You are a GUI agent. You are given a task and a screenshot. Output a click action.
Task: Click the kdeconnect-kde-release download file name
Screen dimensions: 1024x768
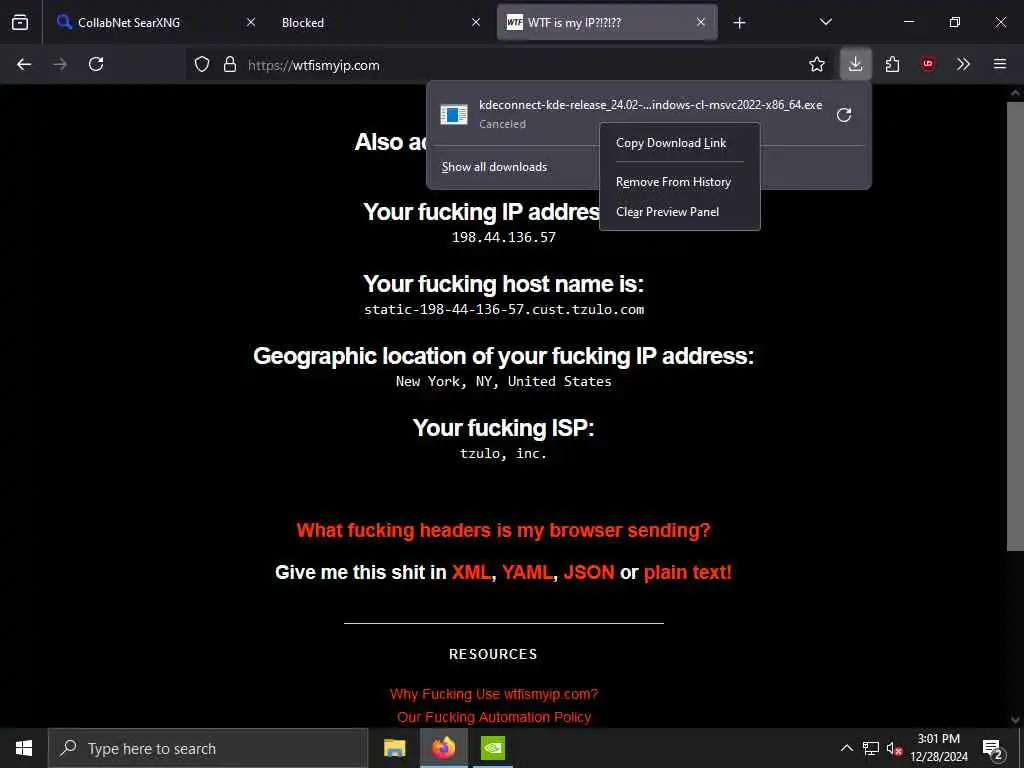650,104
